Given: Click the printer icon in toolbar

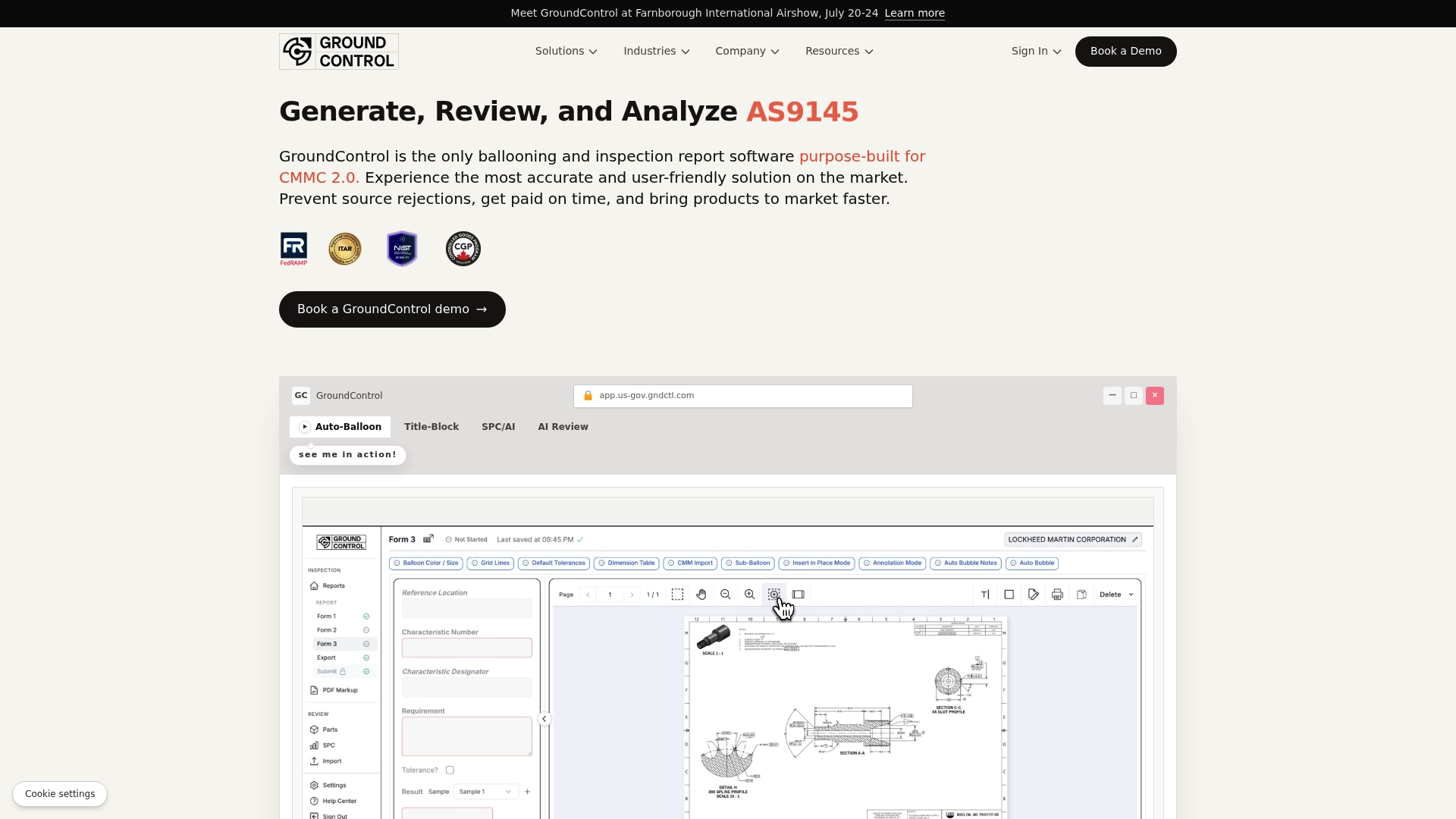Looking at the screenshot, I should click(1058, 595).
